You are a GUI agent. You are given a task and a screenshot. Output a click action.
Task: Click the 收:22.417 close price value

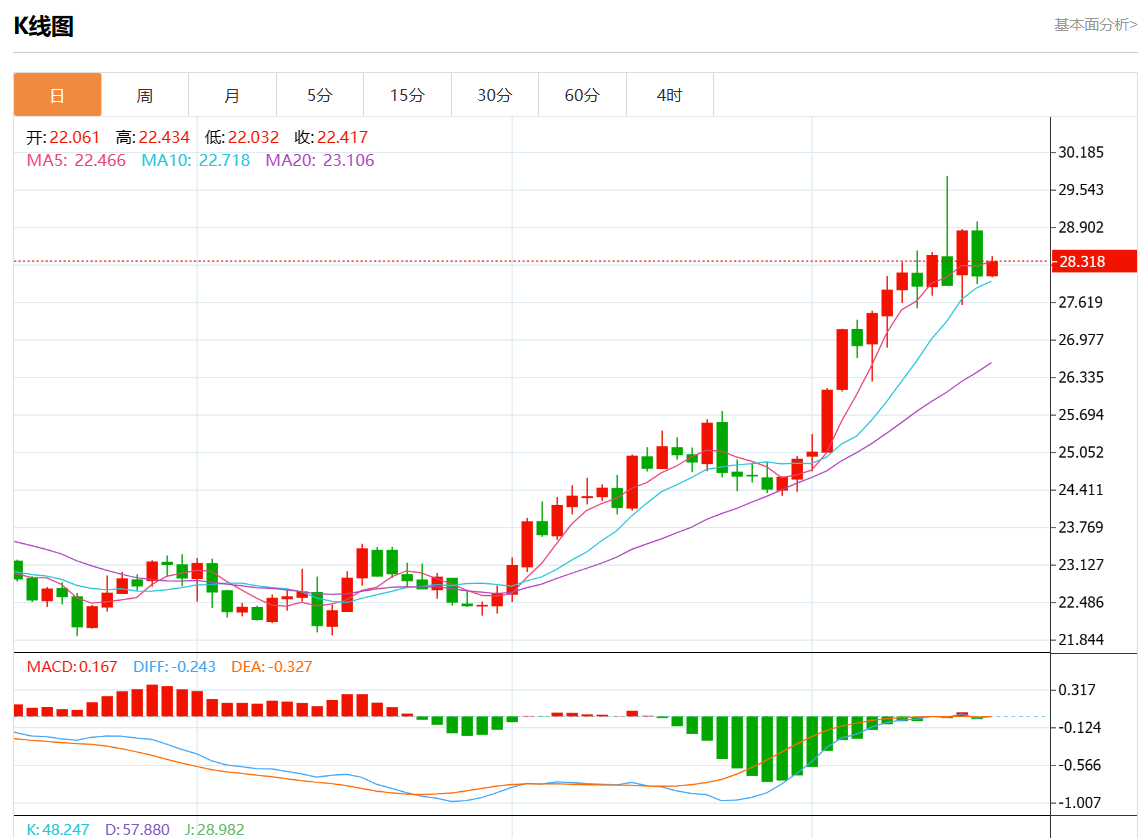332,137
